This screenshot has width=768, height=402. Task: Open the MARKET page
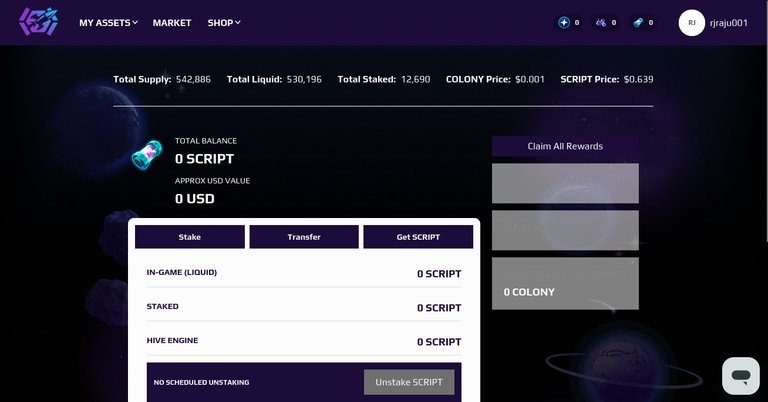pyautogui.click(x=172, y=23)
